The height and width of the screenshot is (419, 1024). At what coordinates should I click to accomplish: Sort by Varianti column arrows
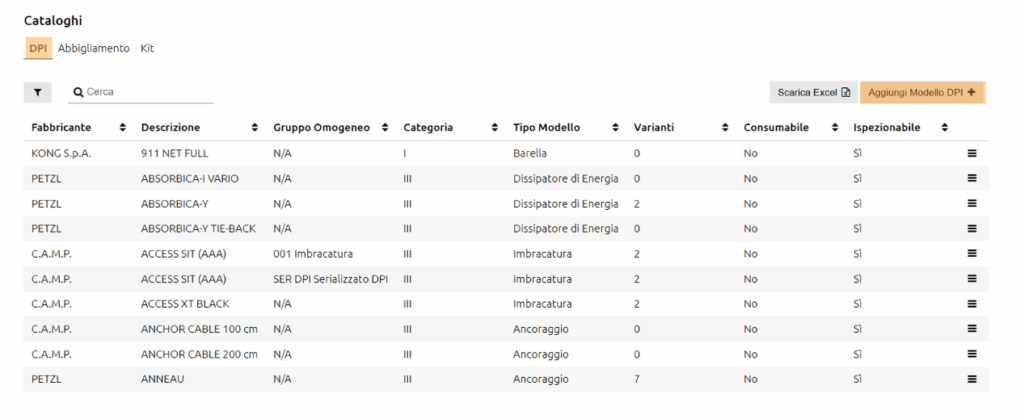tap(725, 128)
